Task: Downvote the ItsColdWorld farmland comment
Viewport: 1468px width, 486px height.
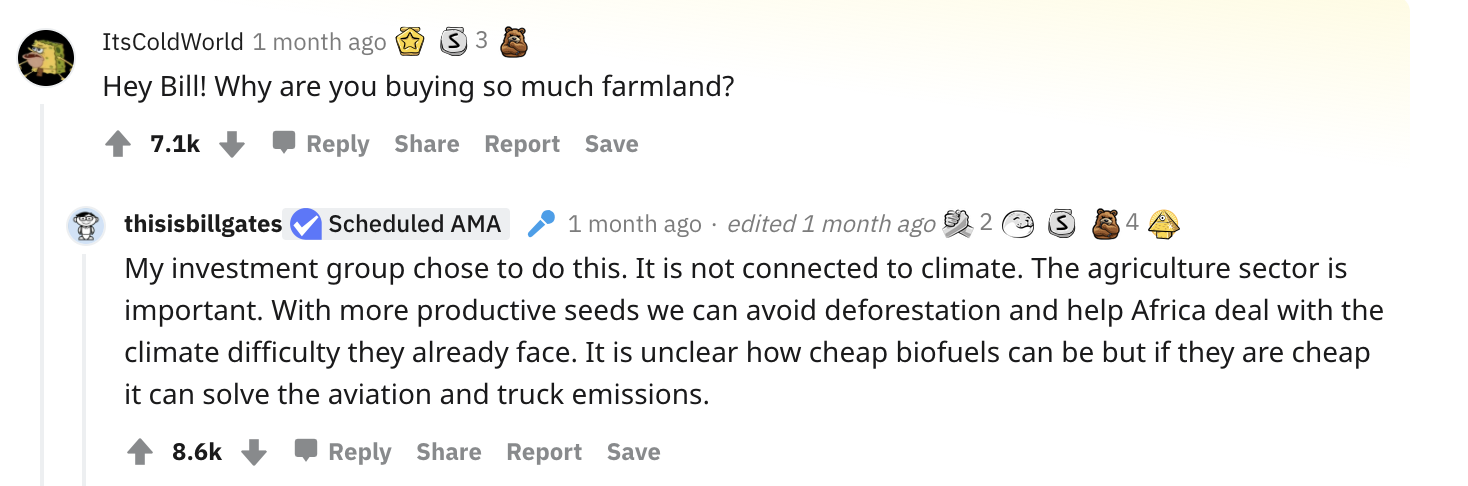Action: (232, 145)
